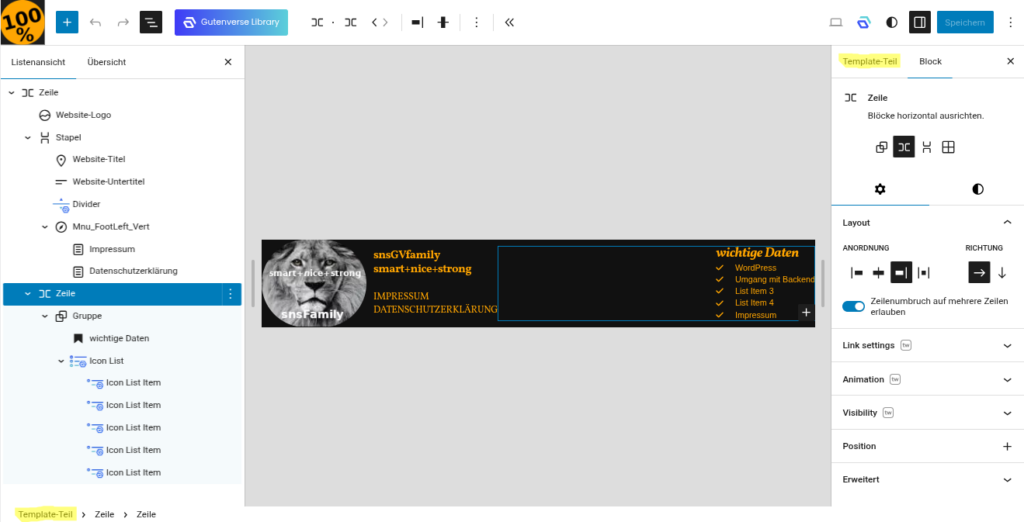1024x522 pixels.
Task: Expand the Animation panel
Action: pyautogui.click(x=927, y=380)
